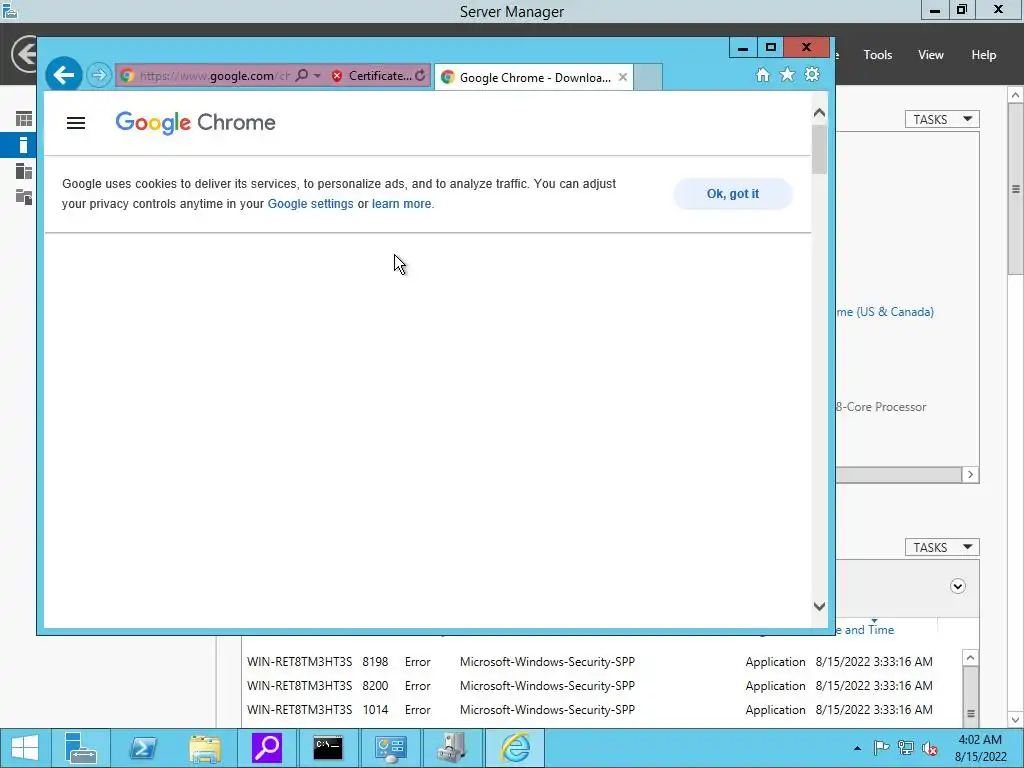The image size is (1024, 768).
Task: Expand the circular chevron in Events panel
Action: pos(957,586)
